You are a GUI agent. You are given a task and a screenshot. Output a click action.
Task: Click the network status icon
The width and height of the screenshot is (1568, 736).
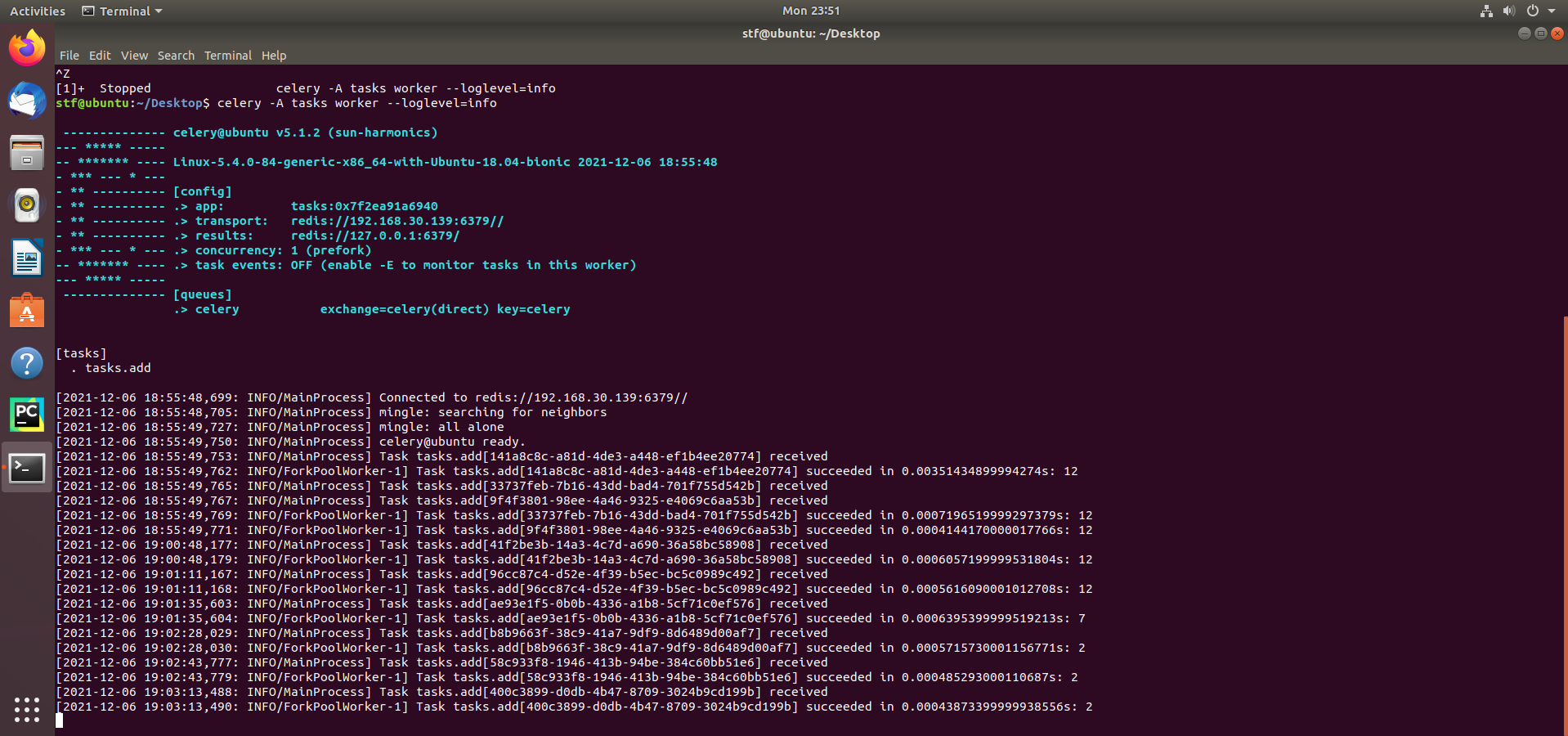point(1486,11)
